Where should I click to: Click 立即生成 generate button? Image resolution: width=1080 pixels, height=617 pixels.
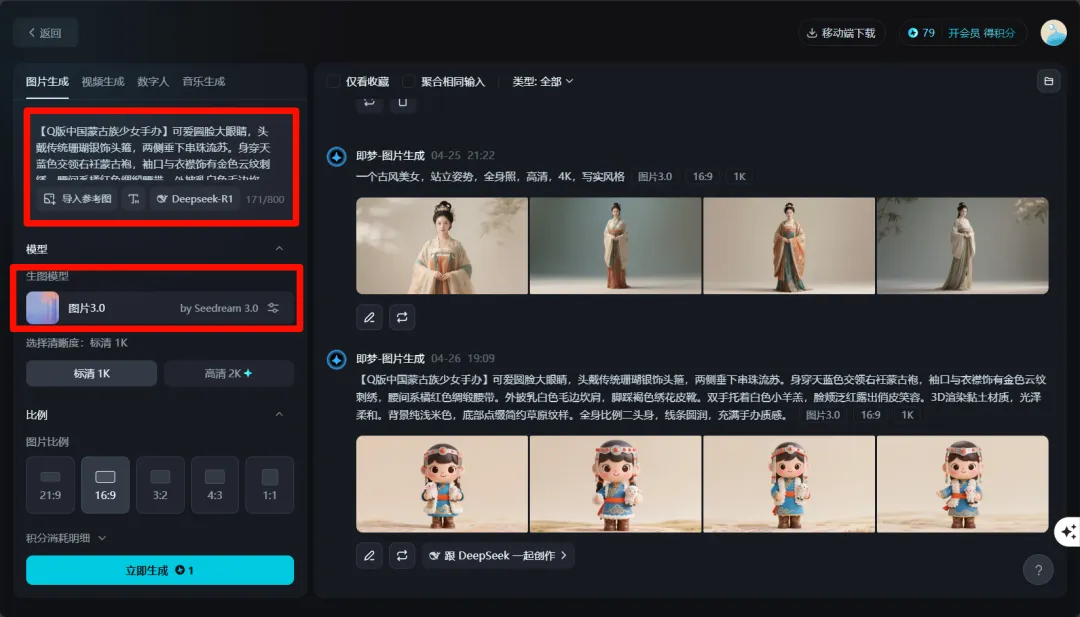pyautogui.click(x=160, y=570)
